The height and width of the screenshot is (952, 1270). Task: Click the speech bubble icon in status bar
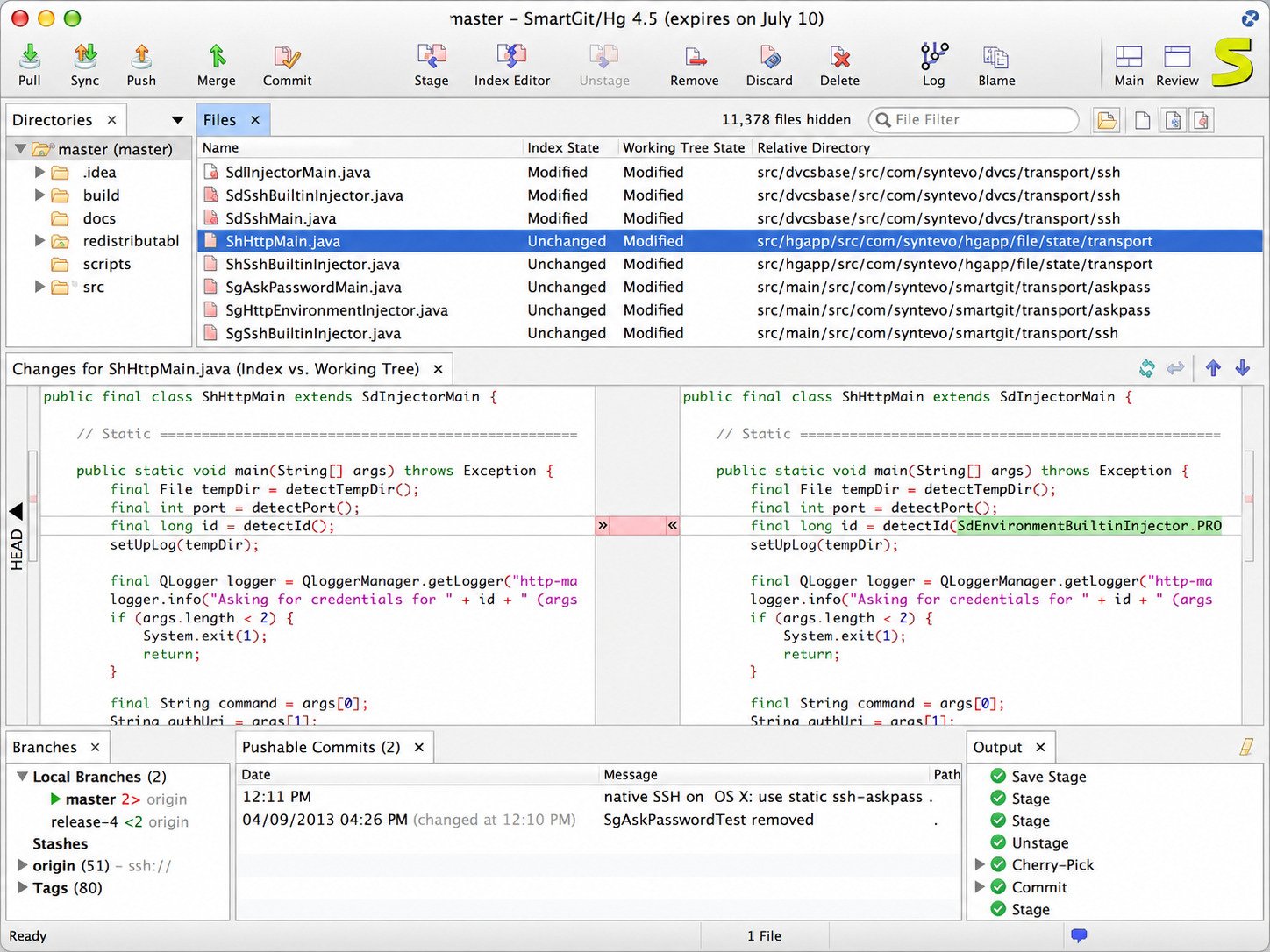tap(1079, 935)
